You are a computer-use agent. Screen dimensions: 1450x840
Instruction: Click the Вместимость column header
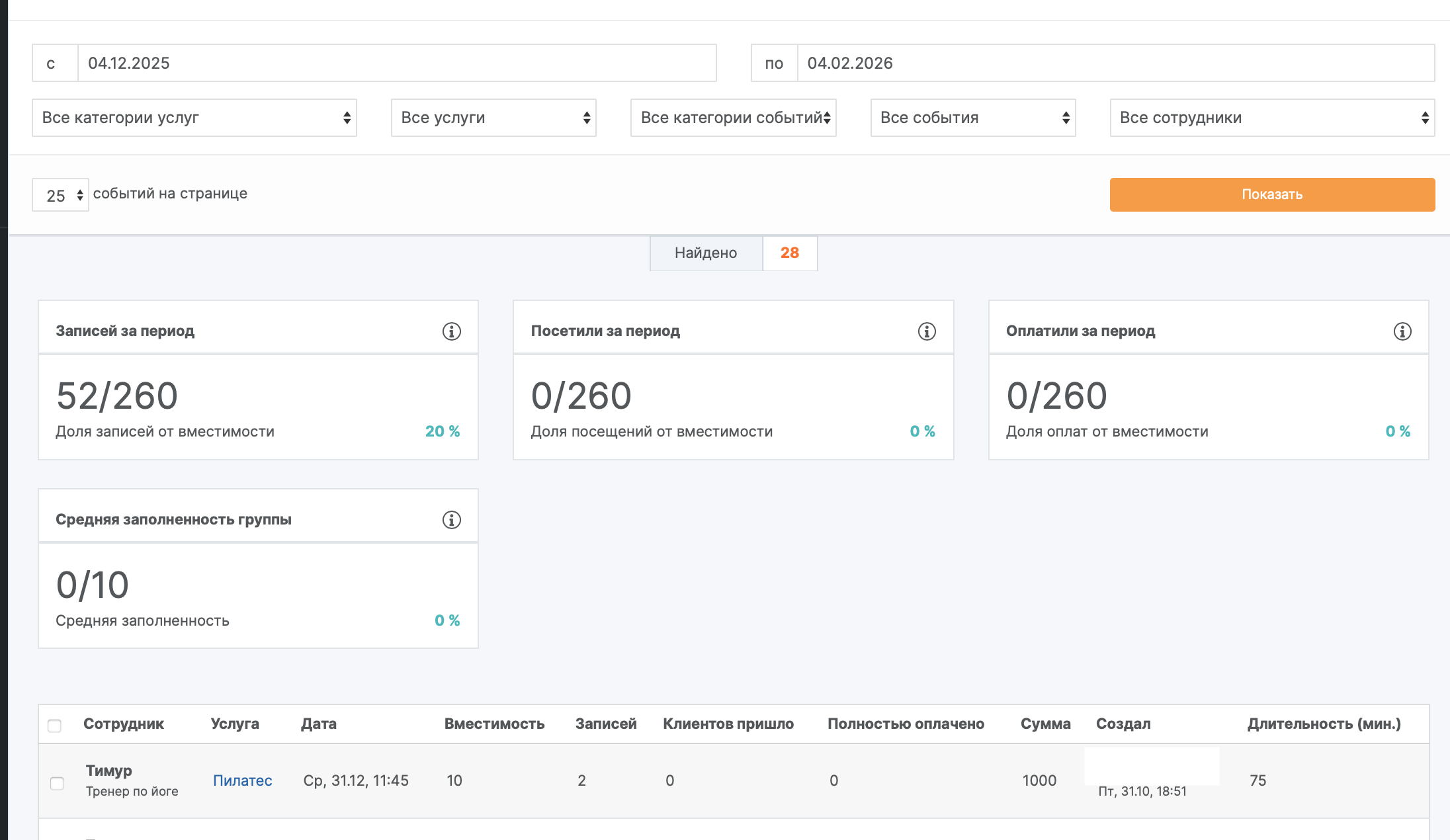pyautogui.click(x=494, y=724)
